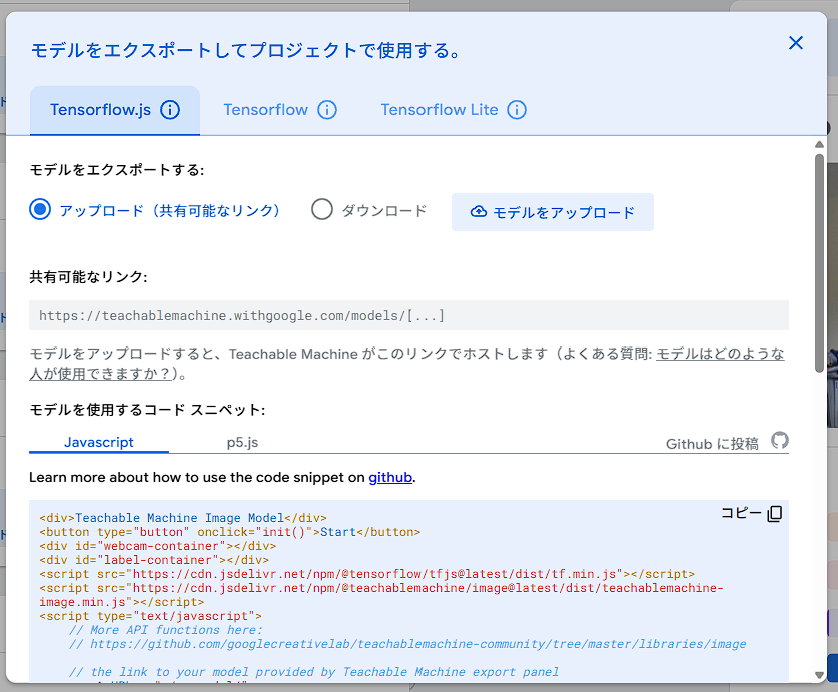This screenshot has height=692, width=838.
Task: Close the export model dialog
Action: click(x=796, y=43)
